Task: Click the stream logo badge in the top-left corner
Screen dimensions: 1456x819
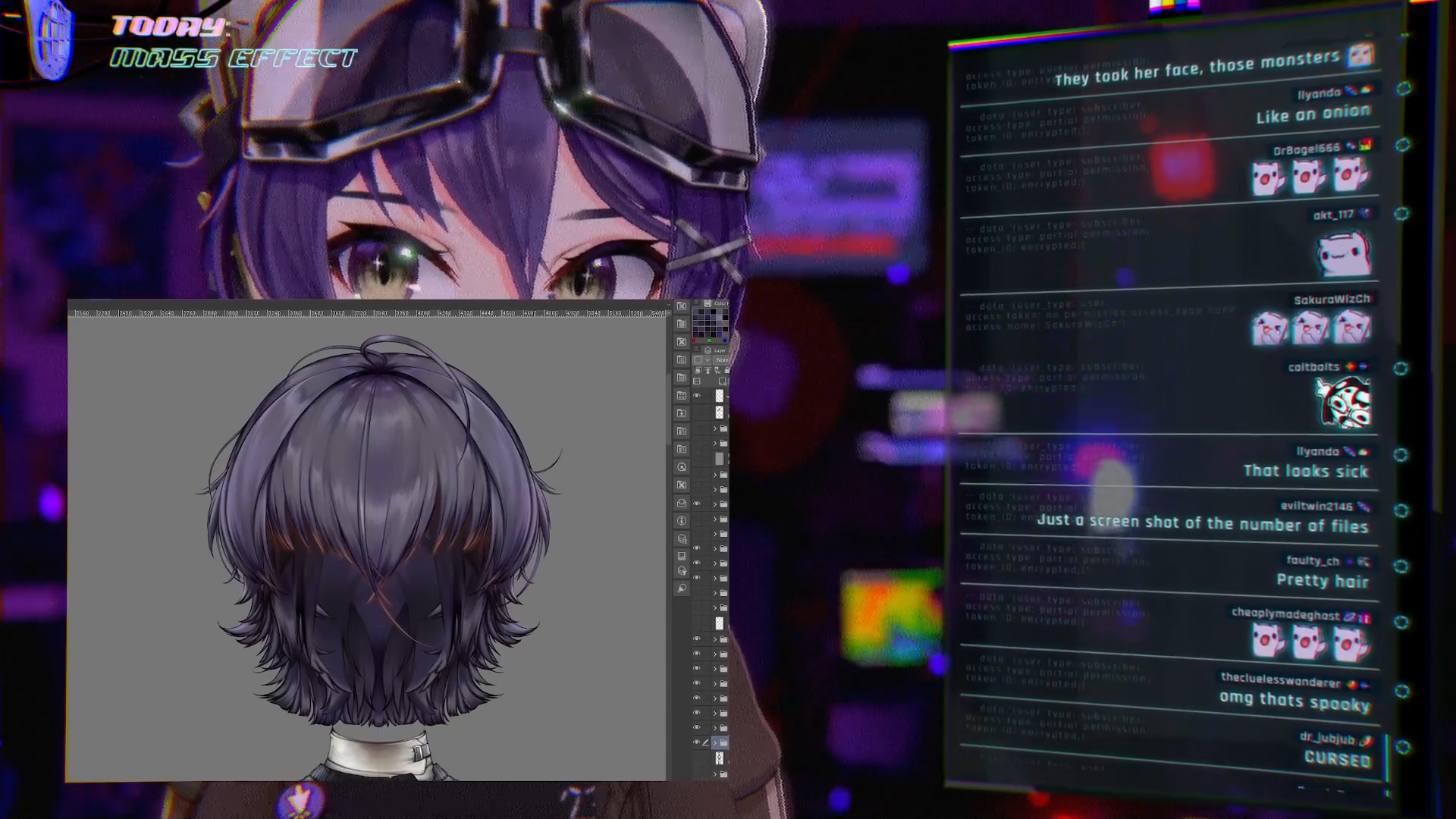Action: tap(53, 39)
